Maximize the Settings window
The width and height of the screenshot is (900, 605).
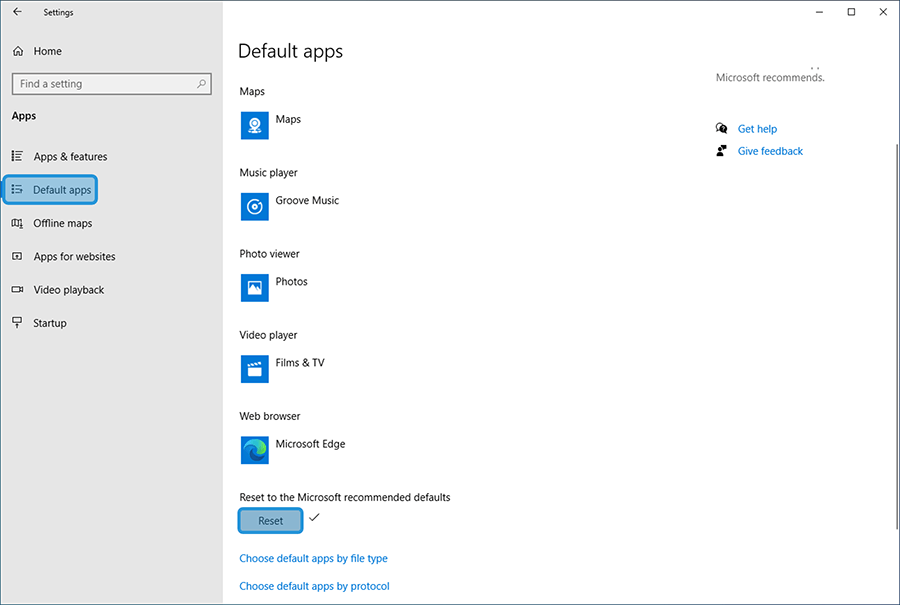(851, 12)
